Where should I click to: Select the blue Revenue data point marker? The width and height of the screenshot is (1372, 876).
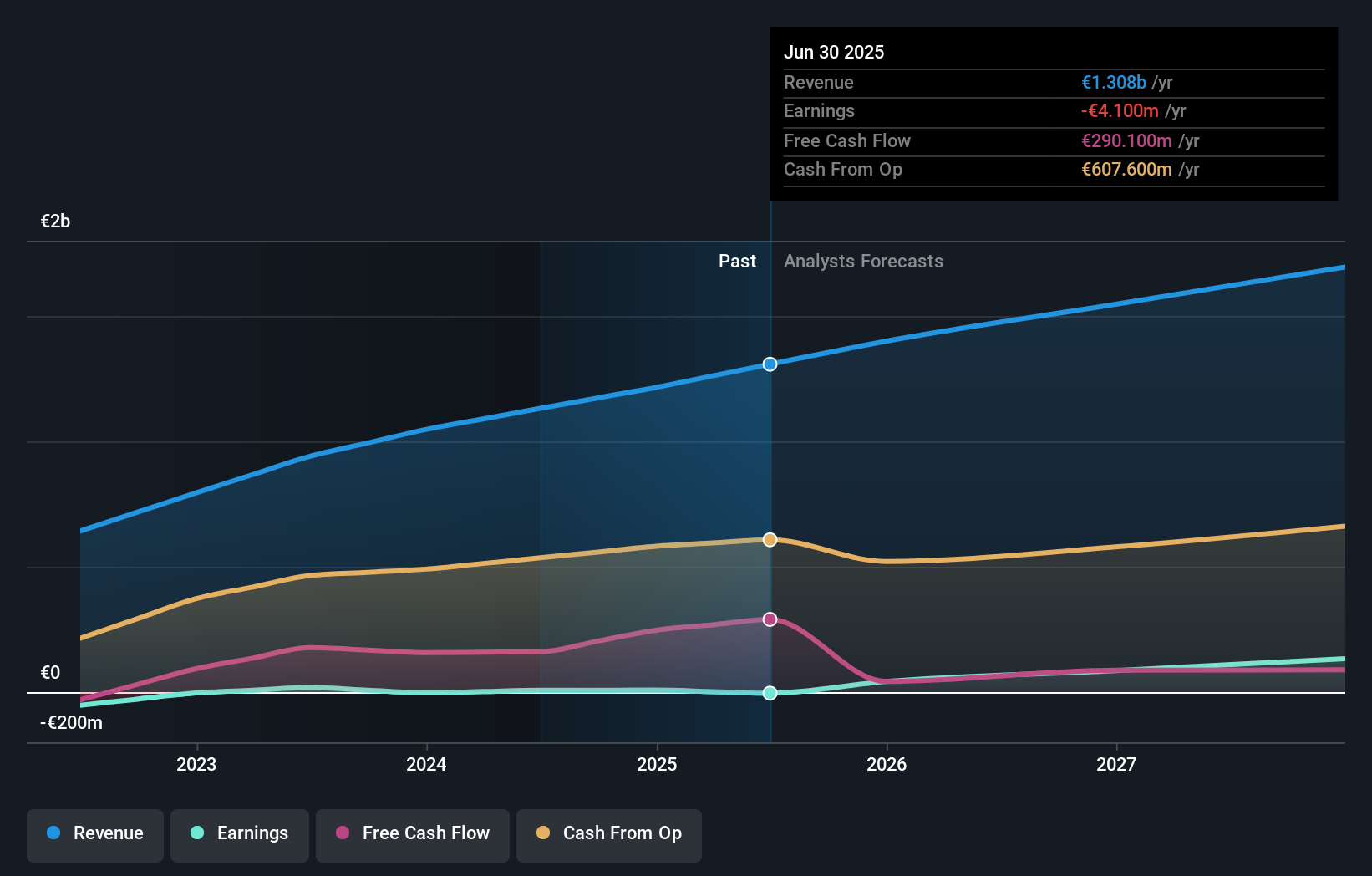770,364
